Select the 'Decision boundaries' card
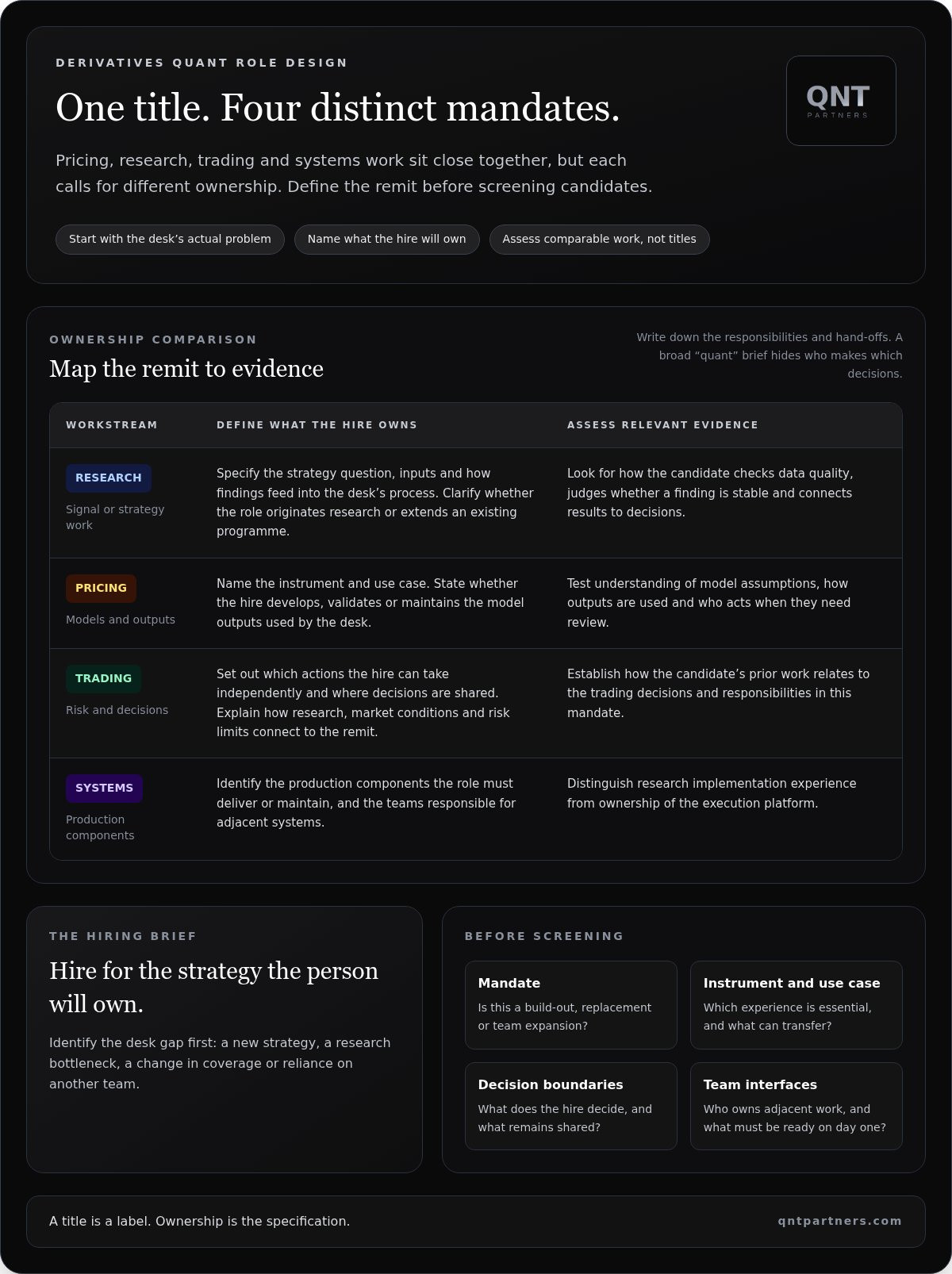952x1274 pixels. point(571,1107)
